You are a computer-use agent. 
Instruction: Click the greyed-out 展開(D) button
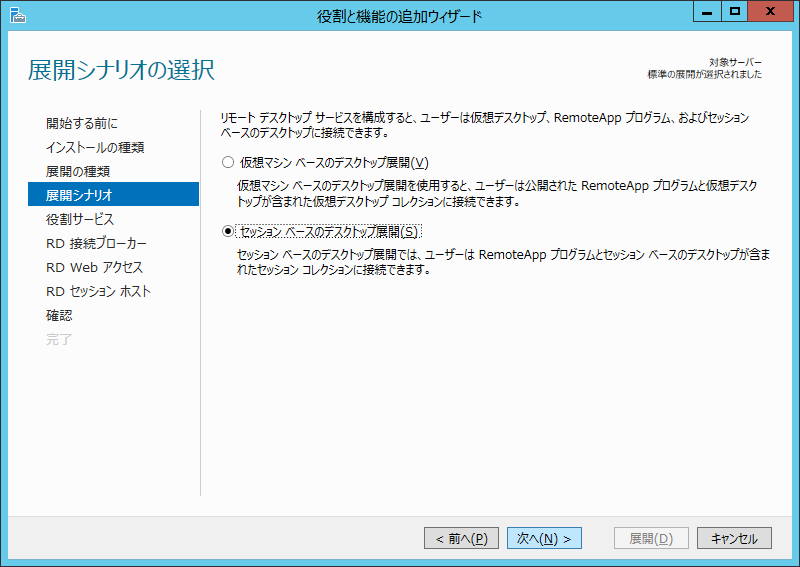coord(651,538)
